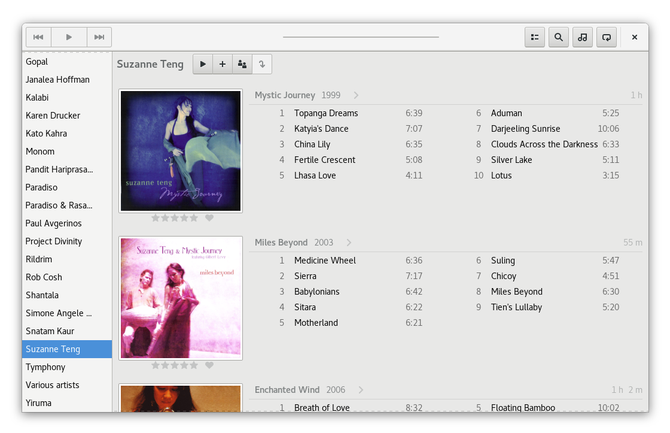Image resolution: width=670 pixels, height=433 pixels.
Task: Add Suzanne Teng to the playlist with the plus icon
Action: [222, 64]
